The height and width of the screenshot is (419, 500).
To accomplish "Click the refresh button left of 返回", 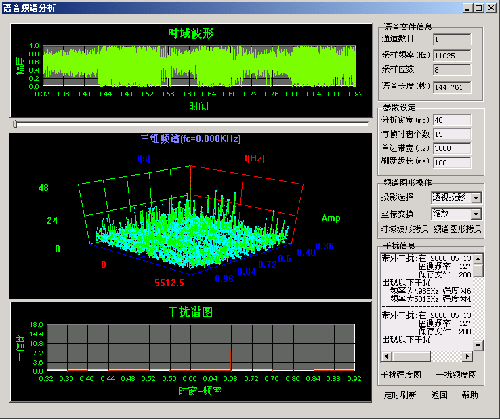I will click(400, 395).
